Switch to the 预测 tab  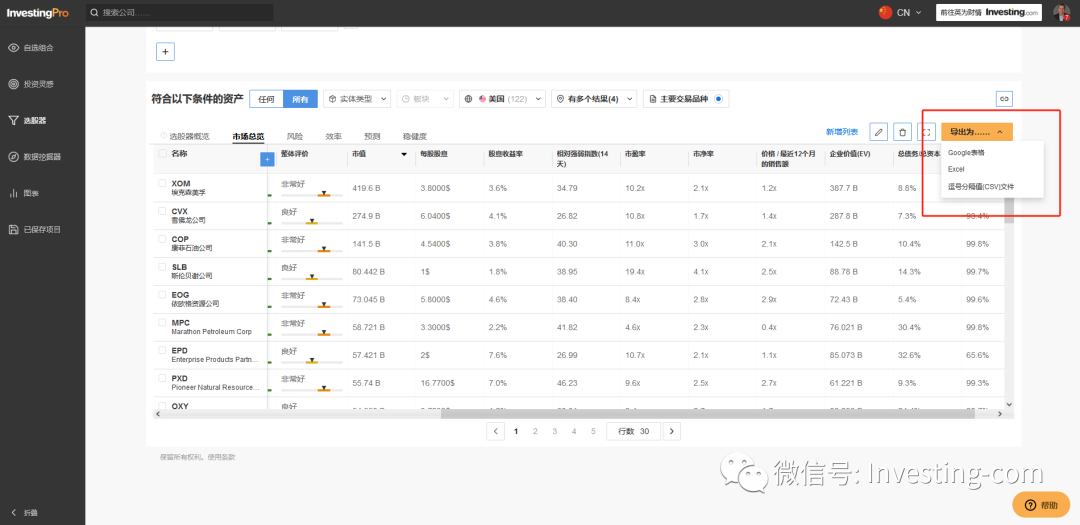372,136
